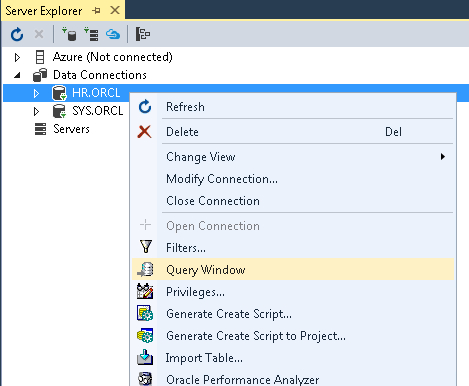Click the Server Explorer tab title
Viewport: 469px width, 386px height.
point(44,11)
